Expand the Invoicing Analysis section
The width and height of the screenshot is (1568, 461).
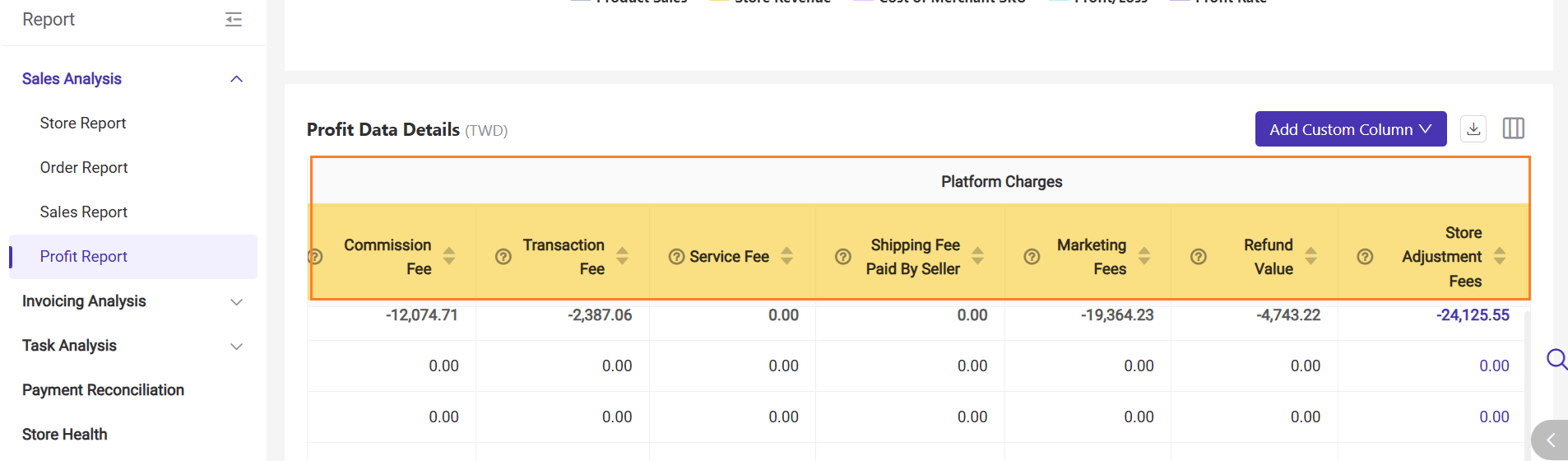coord(236,302)
